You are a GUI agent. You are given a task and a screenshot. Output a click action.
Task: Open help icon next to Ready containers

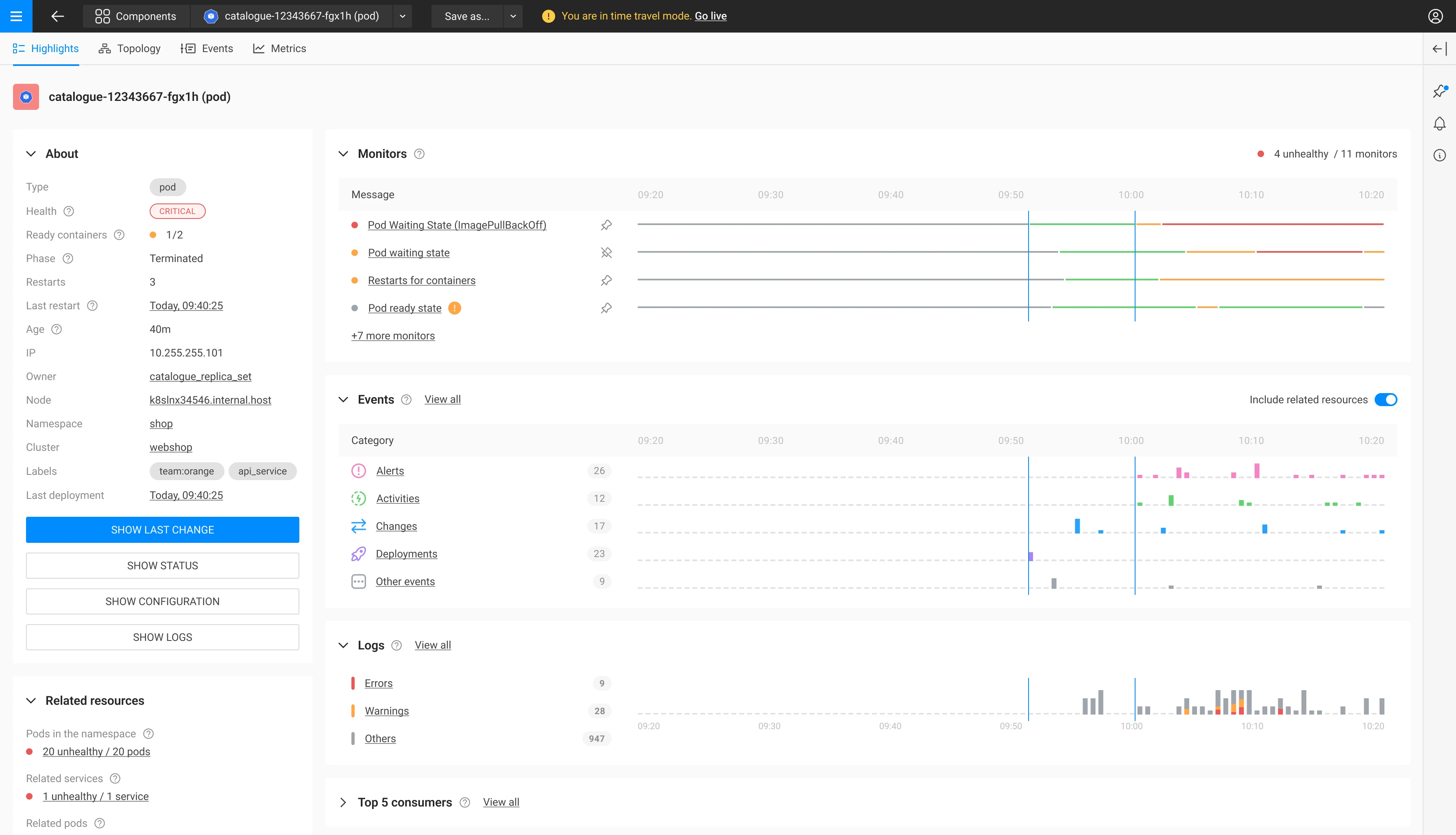tap(119, 234)
